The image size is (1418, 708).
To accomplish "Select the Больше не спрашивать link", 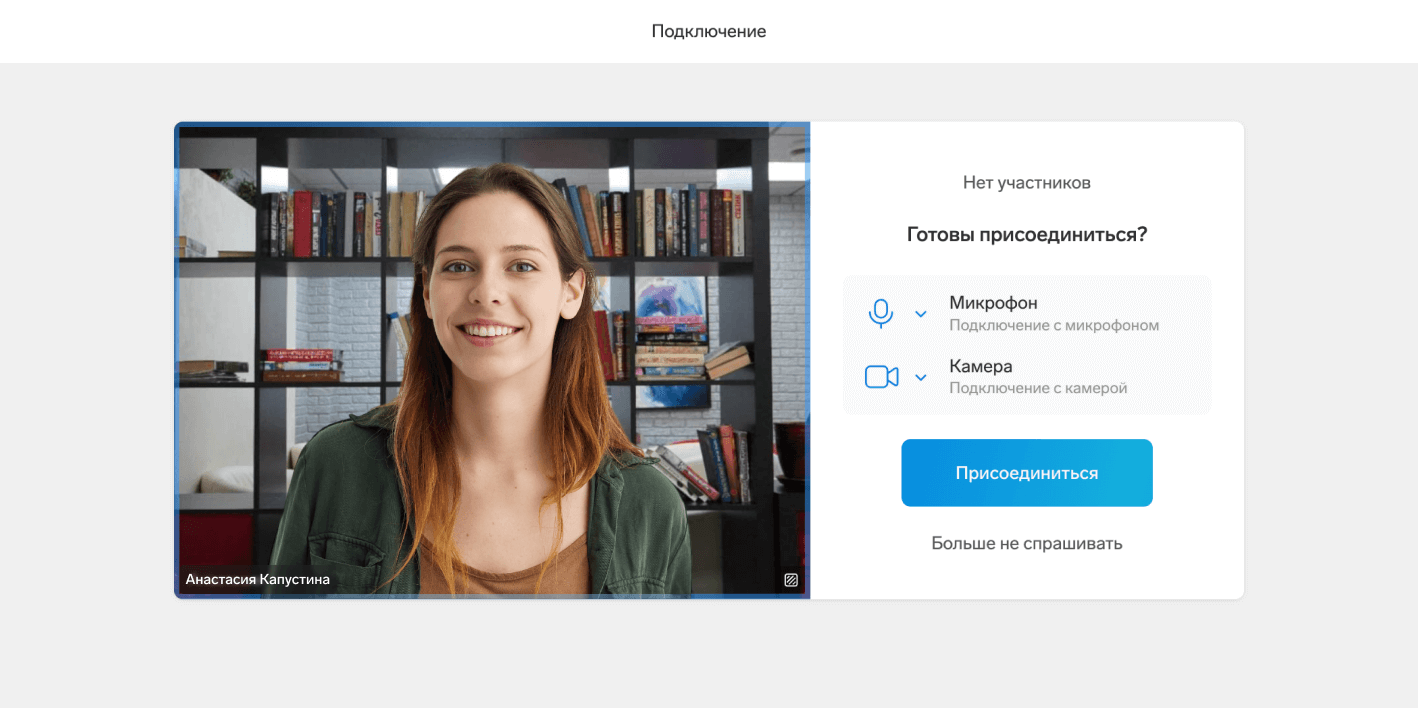I will (1027, 543).
